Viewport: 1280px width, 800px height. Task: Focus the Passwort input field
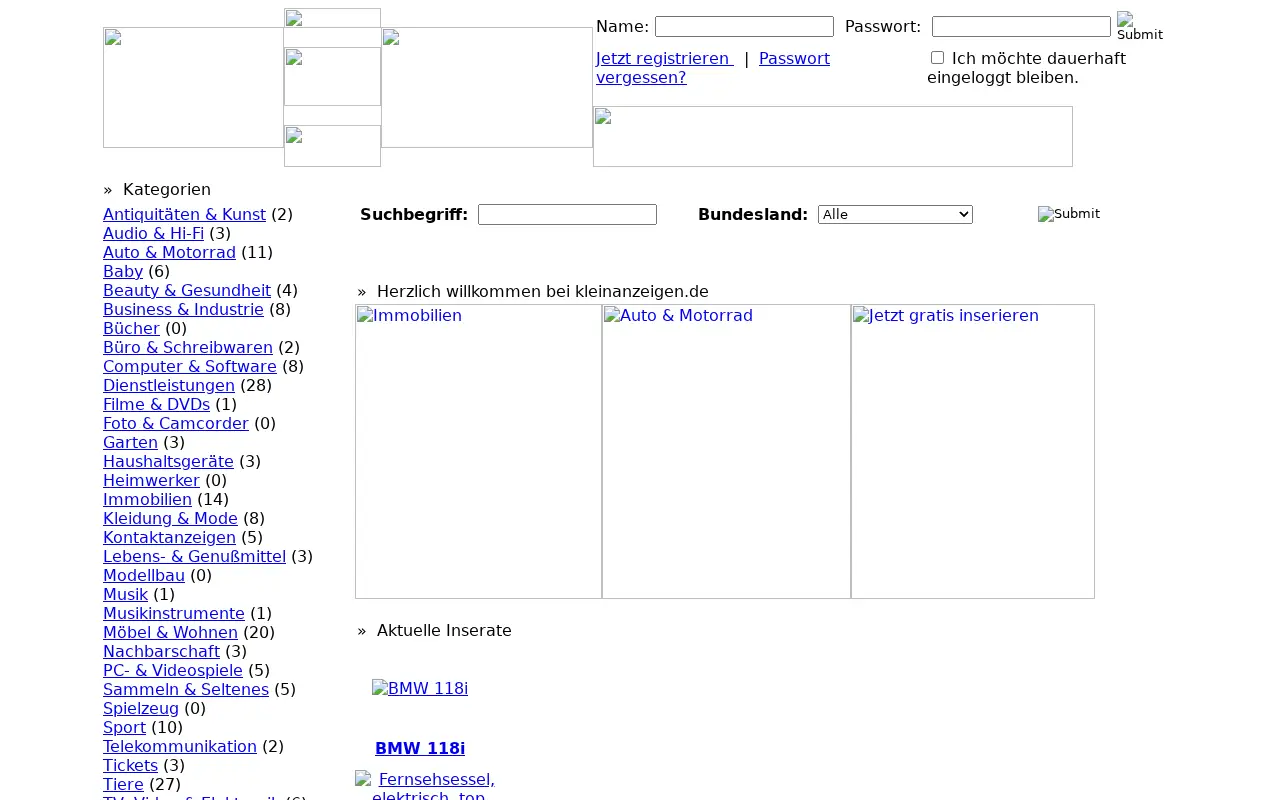(x=1021, y=27)
